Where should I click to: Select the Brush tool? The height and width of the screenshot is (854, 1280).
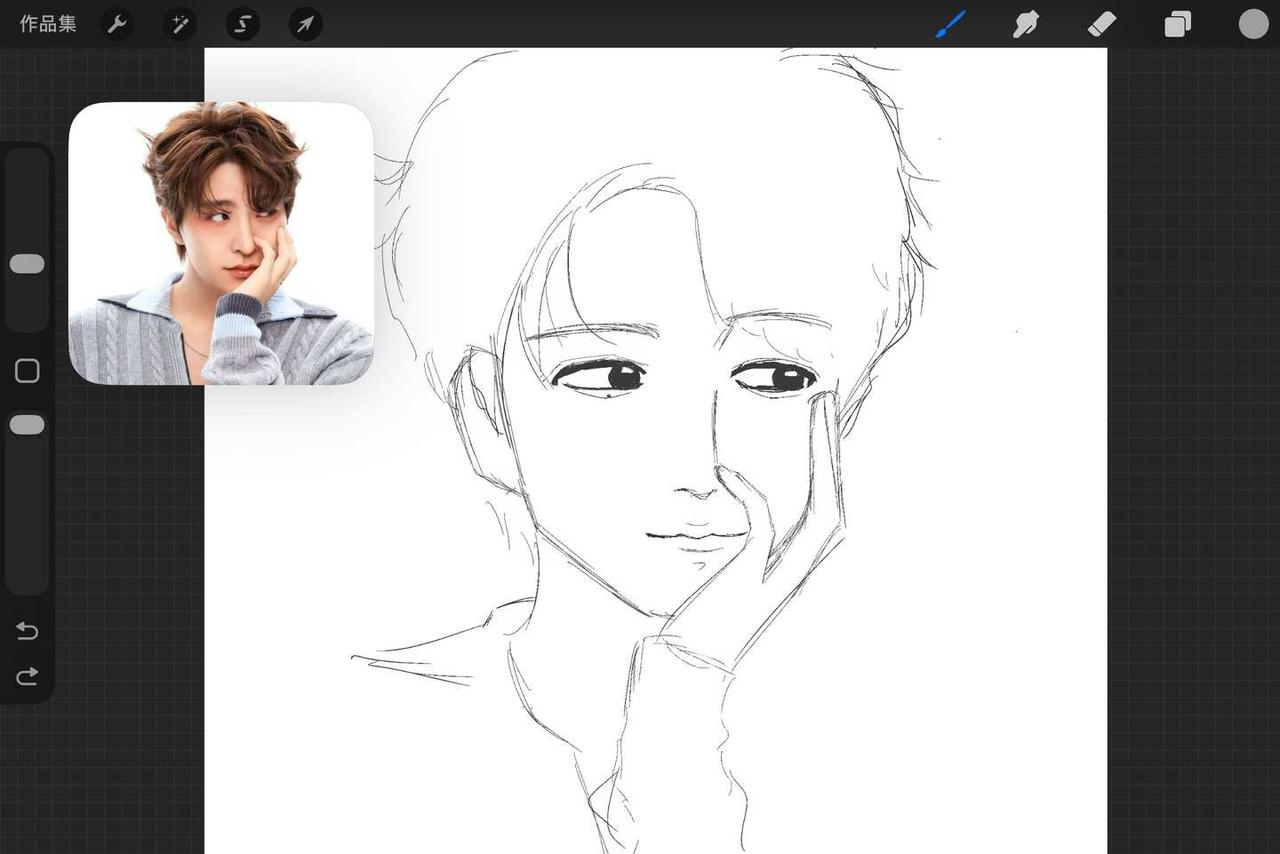tap(951, 24)
